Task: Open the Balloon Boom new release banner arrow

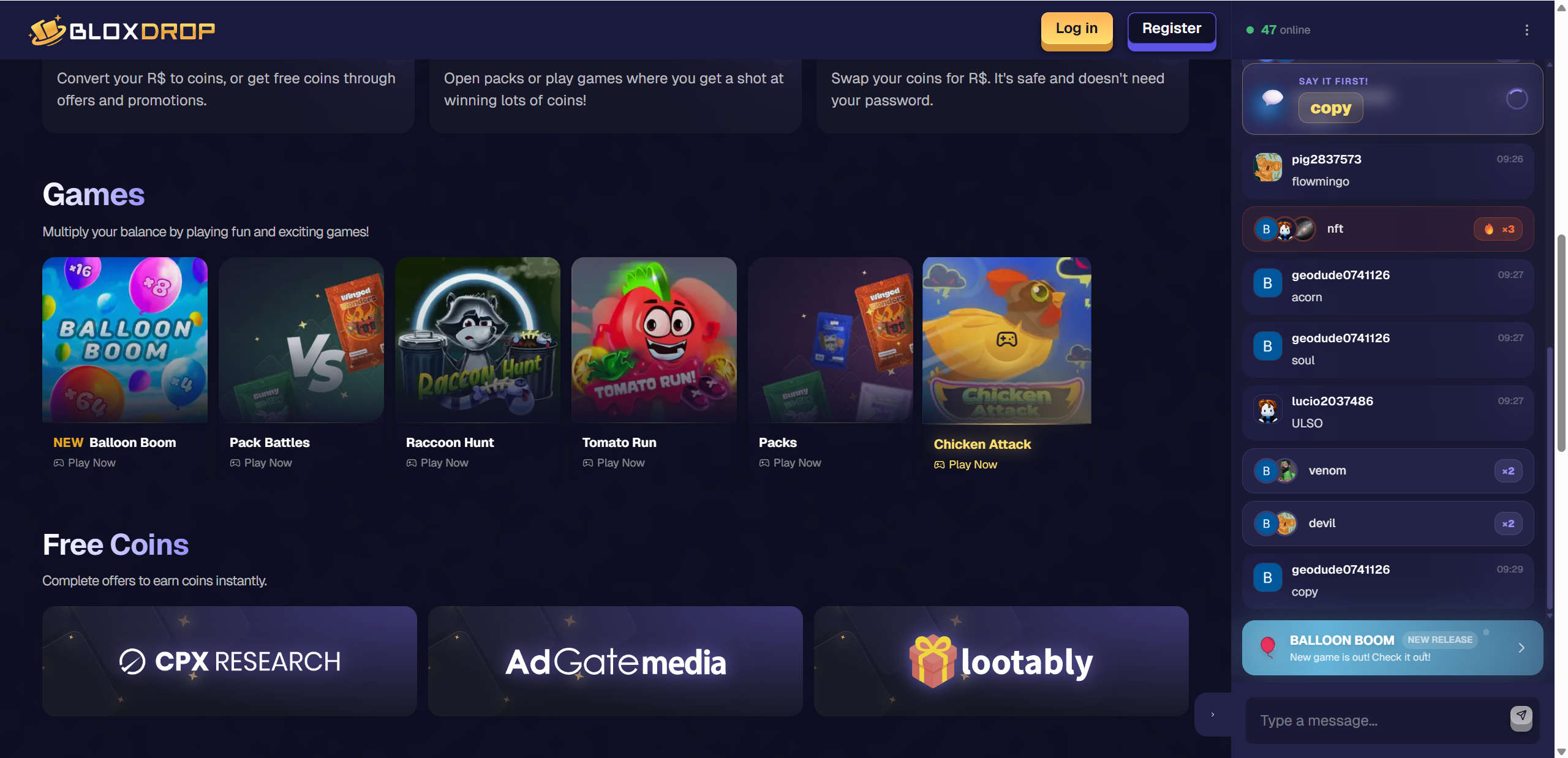Action: [1521, 648]
